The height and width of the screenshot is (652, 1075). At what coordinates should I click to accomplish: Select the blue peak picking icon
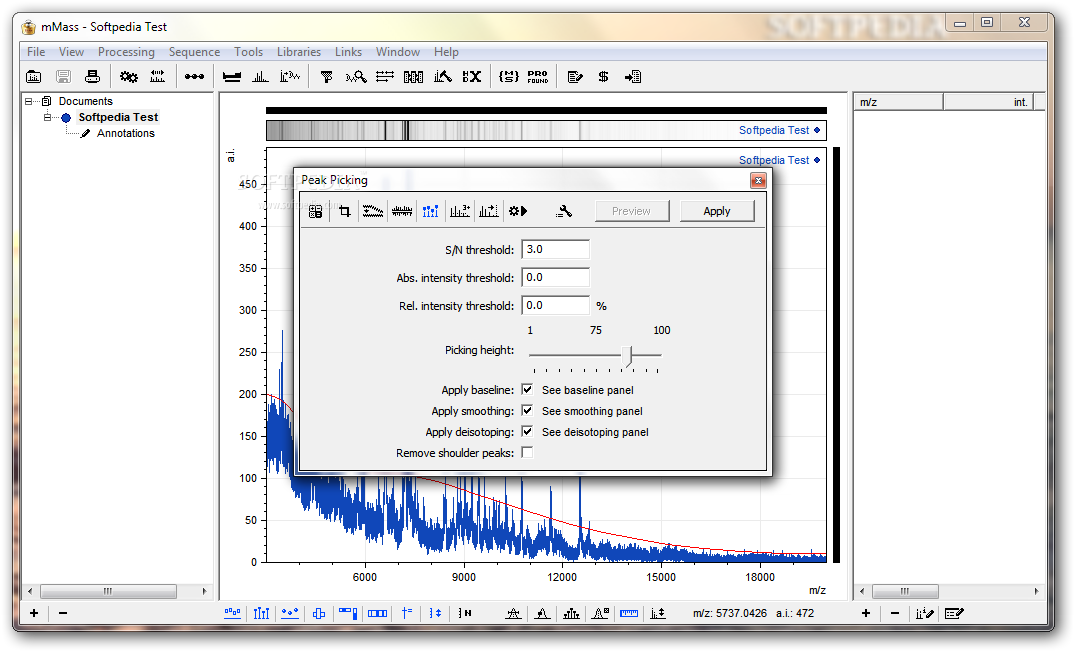click(x=431, y=211)
